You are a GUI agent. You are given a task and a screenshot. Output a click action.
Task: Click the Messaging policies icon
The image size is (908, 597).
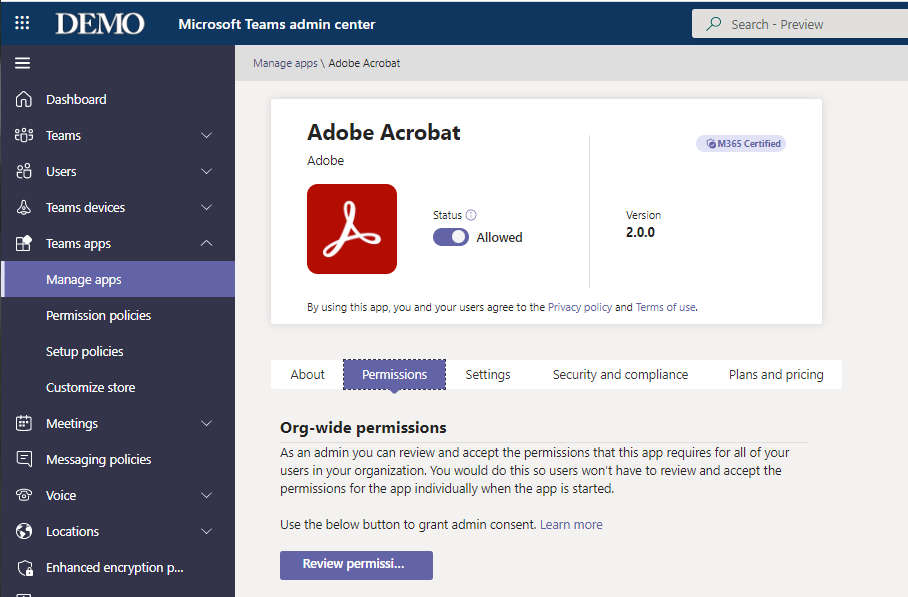[24, 459]
